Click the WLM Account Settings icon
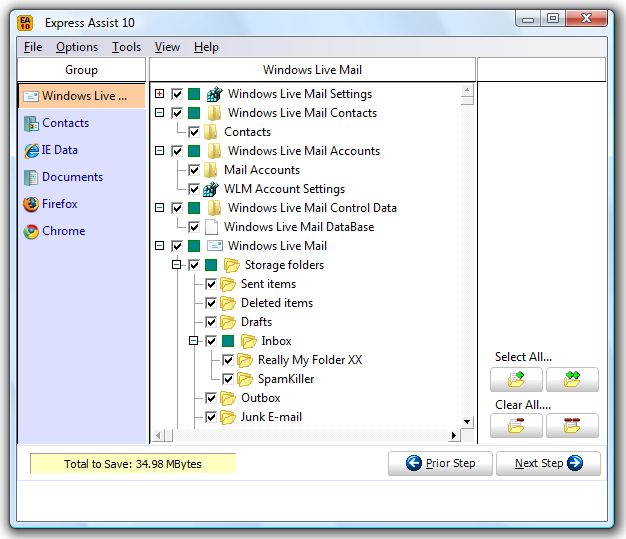Image resolution: width=626 pixels, height=539 pixels. 211,189
